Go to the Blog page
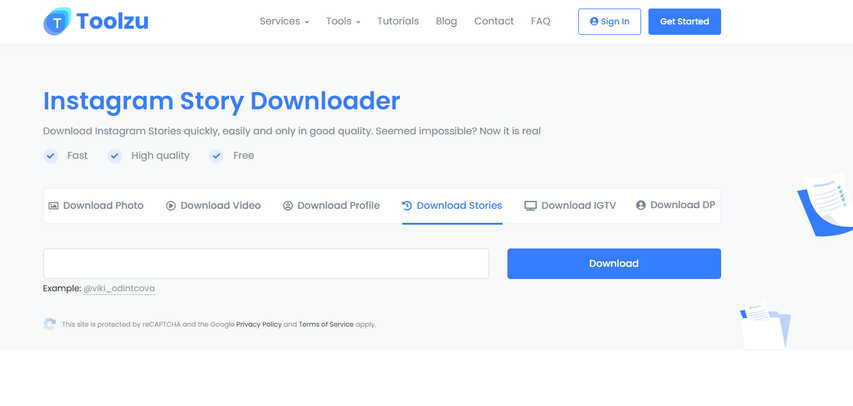This screenshot has width=853, height=406. click(x=447, y=21)
